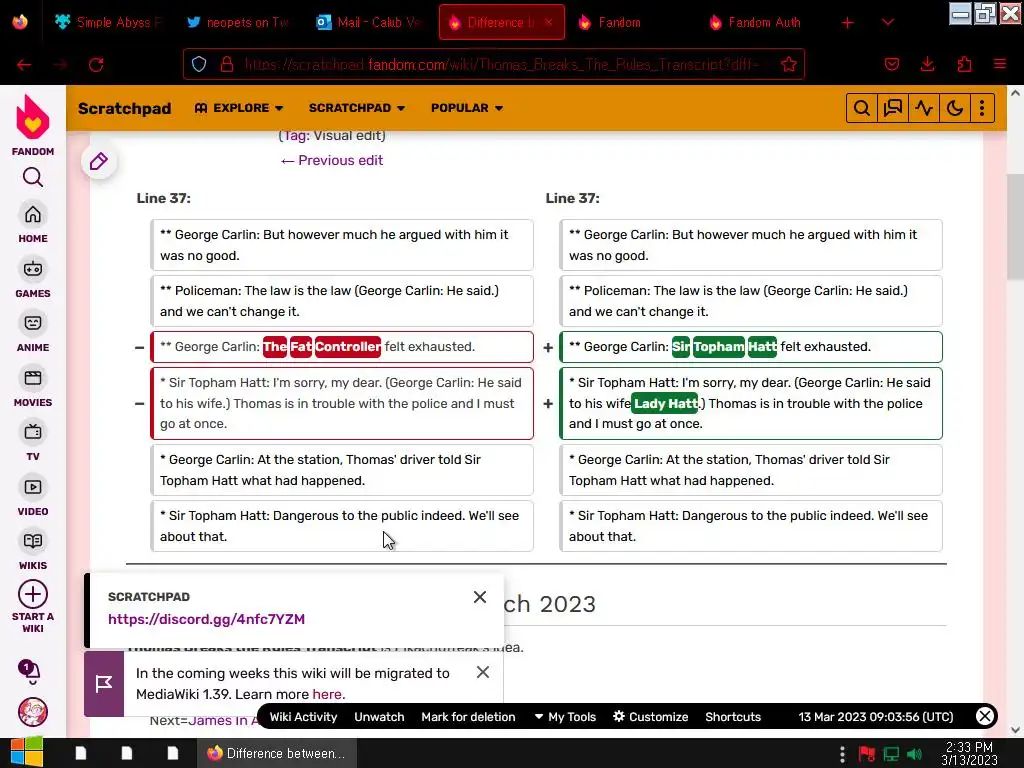
Task: Open the Fandom sidebar search icon
Action: [x=33, y=177]
